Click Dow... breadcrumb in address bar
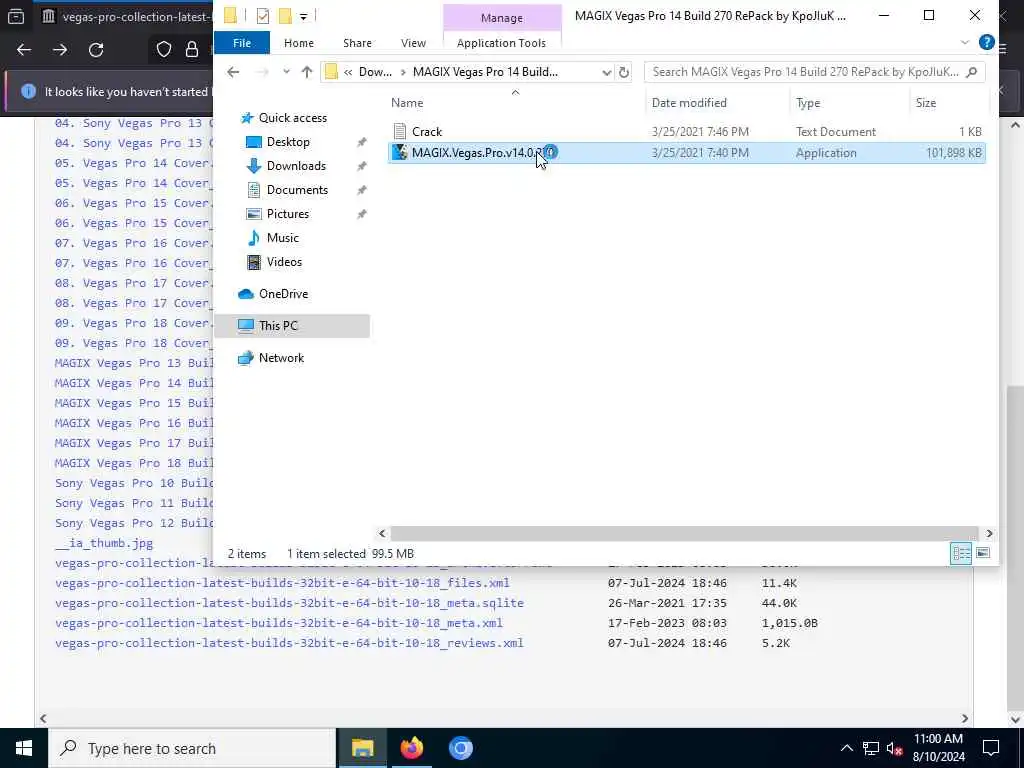The image size is (1024, 768). (x=375, y=72)
